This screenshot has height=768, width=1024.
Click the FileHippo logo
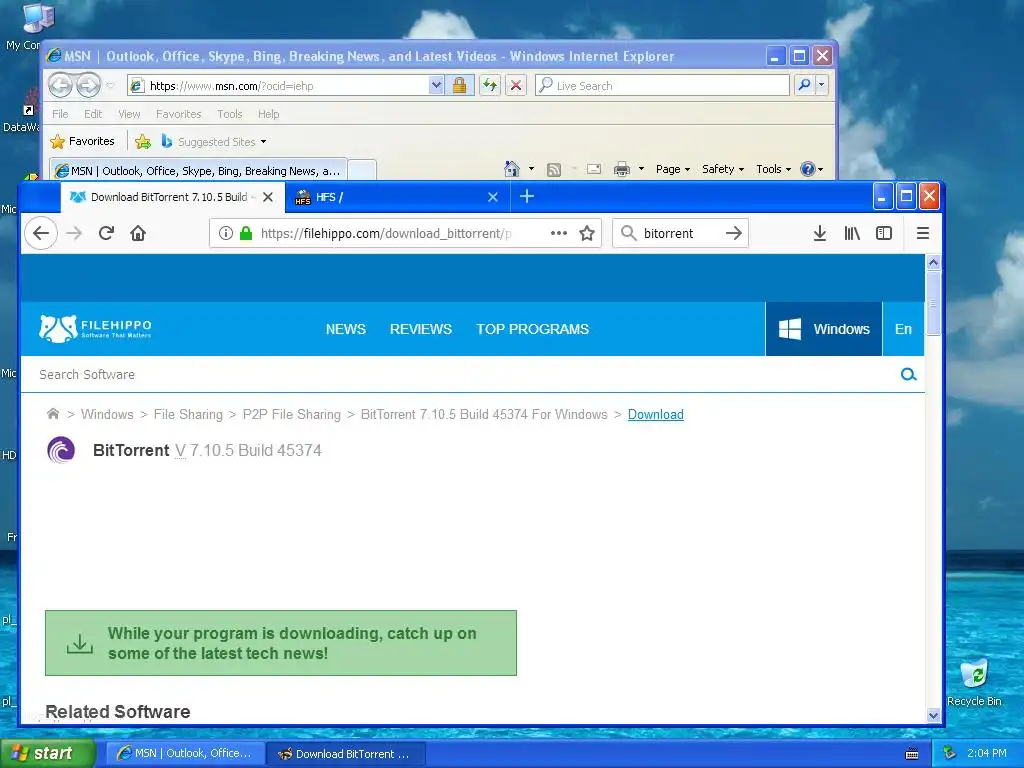point(95,328)
